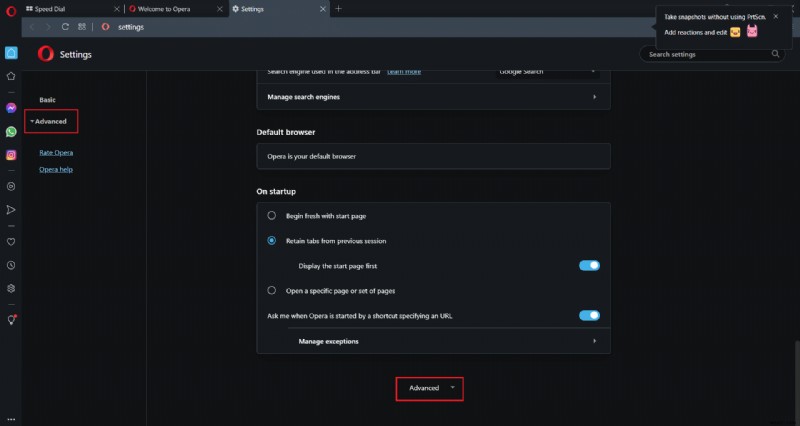Open the heart Pinboards icon in sidebar

tap(11, 242)
